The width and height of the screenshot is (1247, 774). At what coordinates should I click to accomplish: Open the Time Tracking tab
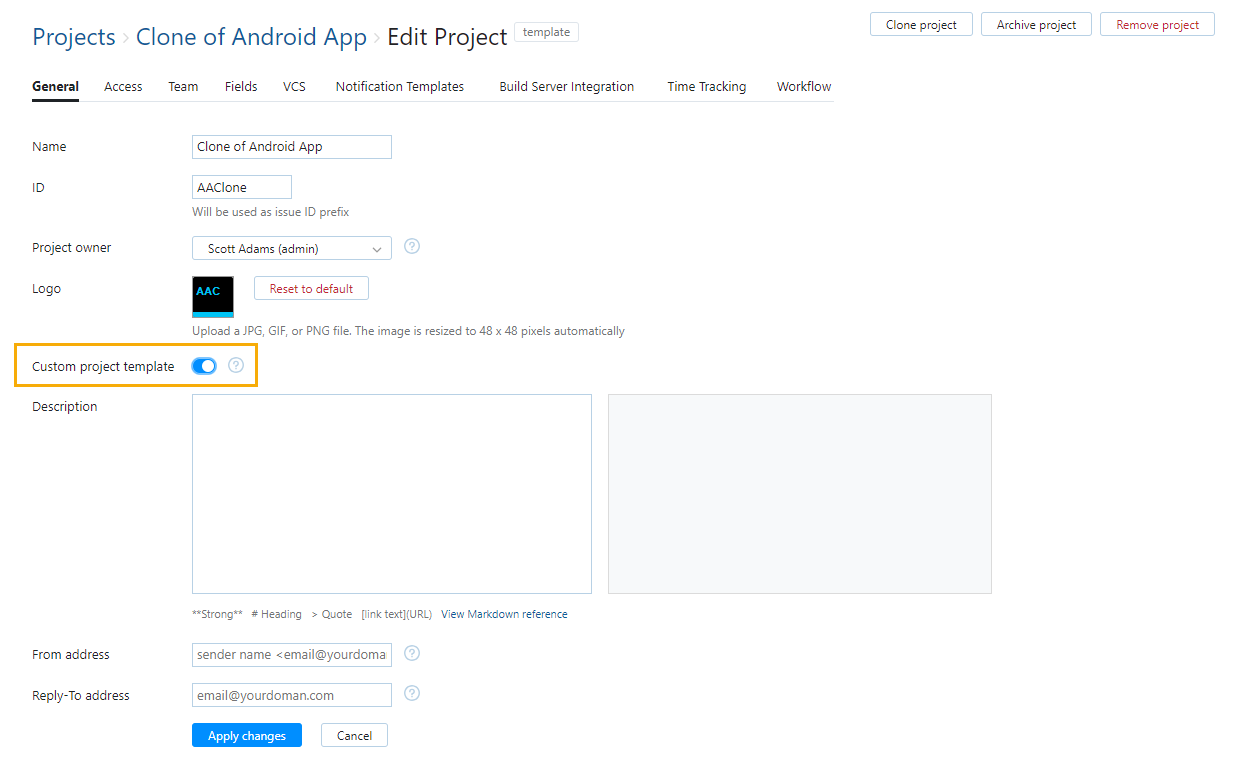(x=706, y=86)
